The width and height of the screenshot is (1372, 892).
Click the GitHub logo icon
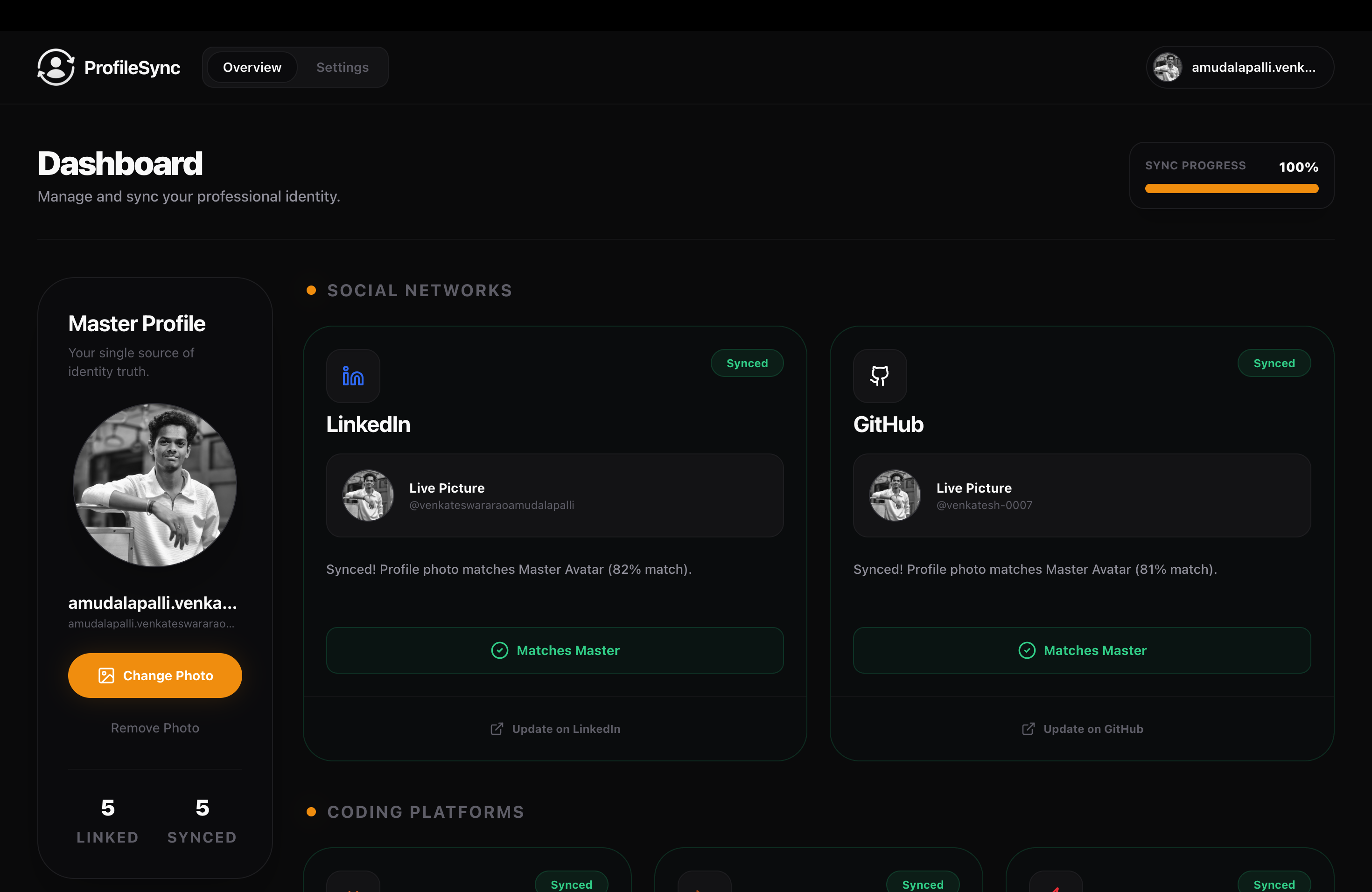(x=880, y=376)
